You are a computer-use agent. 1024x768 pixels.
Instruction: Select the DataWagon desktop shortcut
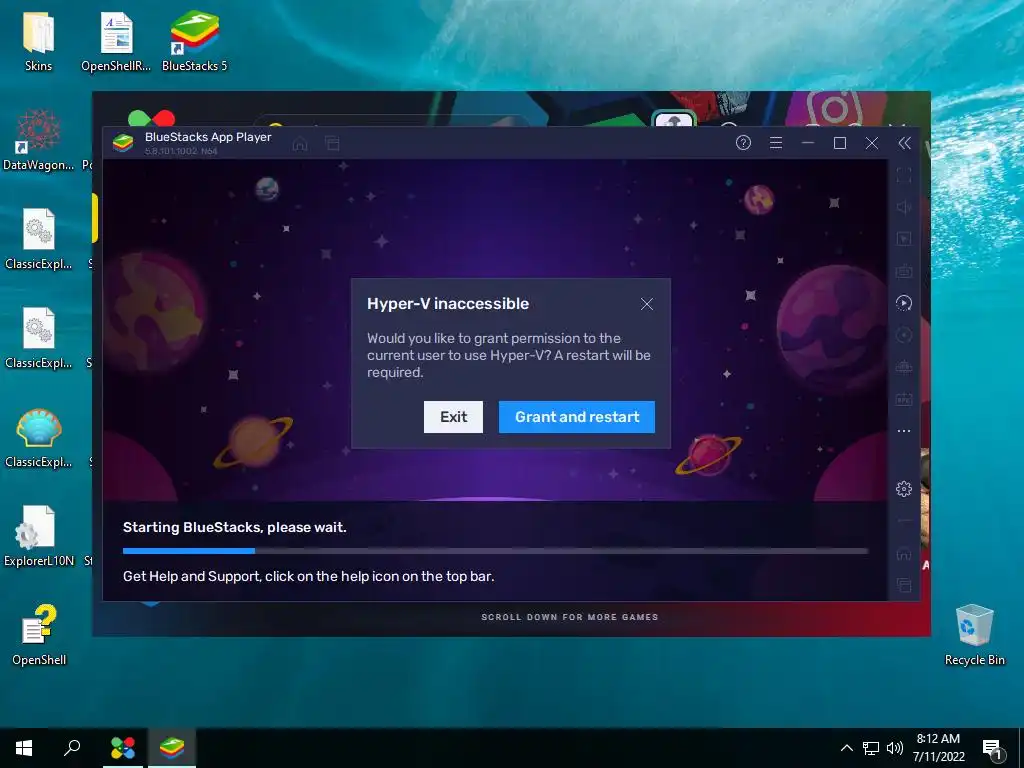39,140
